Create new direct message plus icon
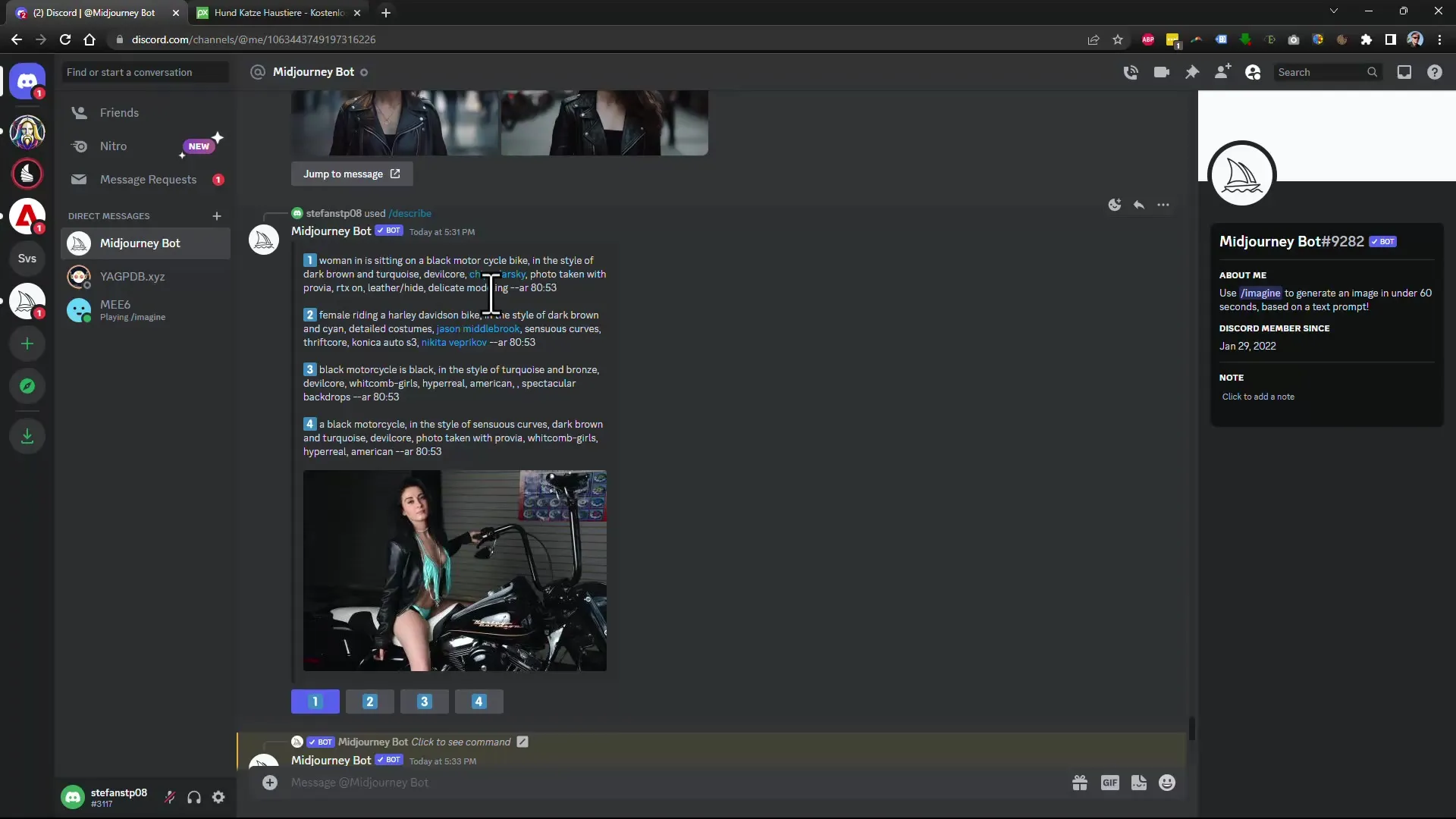The height and width of the screenshot is (819, 1456). coord(217,216)
